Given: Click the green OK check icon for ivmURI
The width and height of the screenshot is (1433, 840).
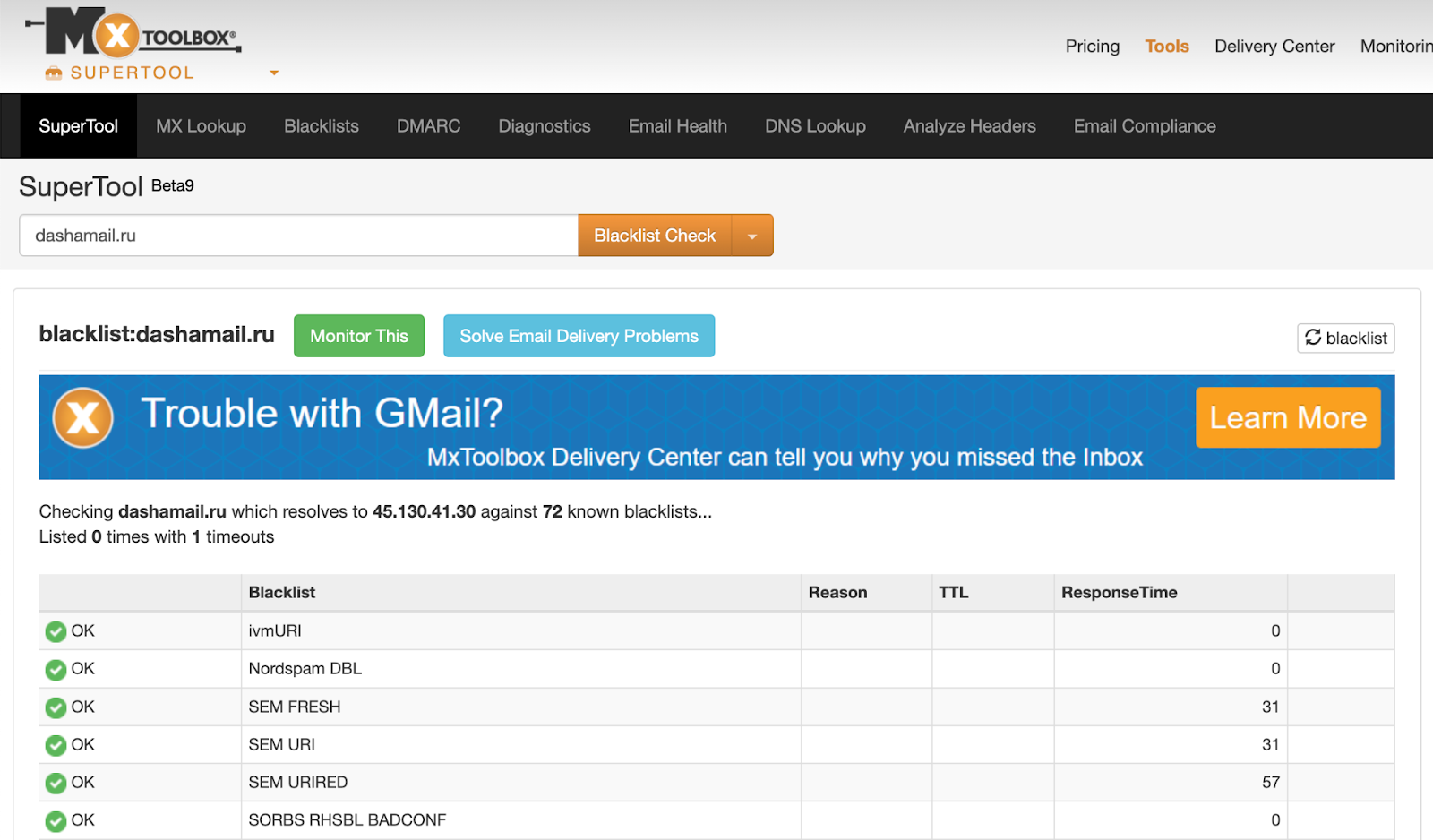Looking at the screenshot, I should (56, 631).
